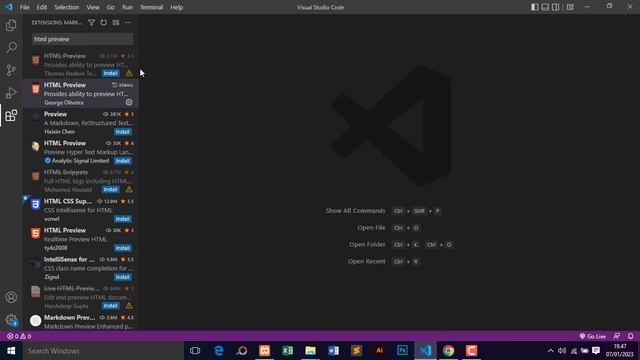The image size is (640, 360).
Task: Click warning icon on Live HTML Previewer
Action: click(129, 306)
